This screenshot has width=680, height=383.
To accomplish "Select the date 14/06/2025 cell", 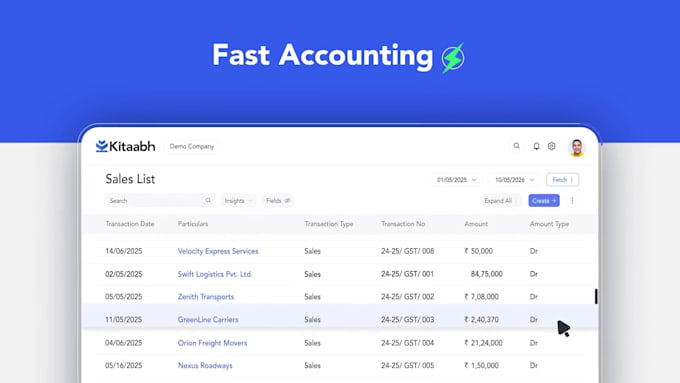I will click(x=124, y=251).
